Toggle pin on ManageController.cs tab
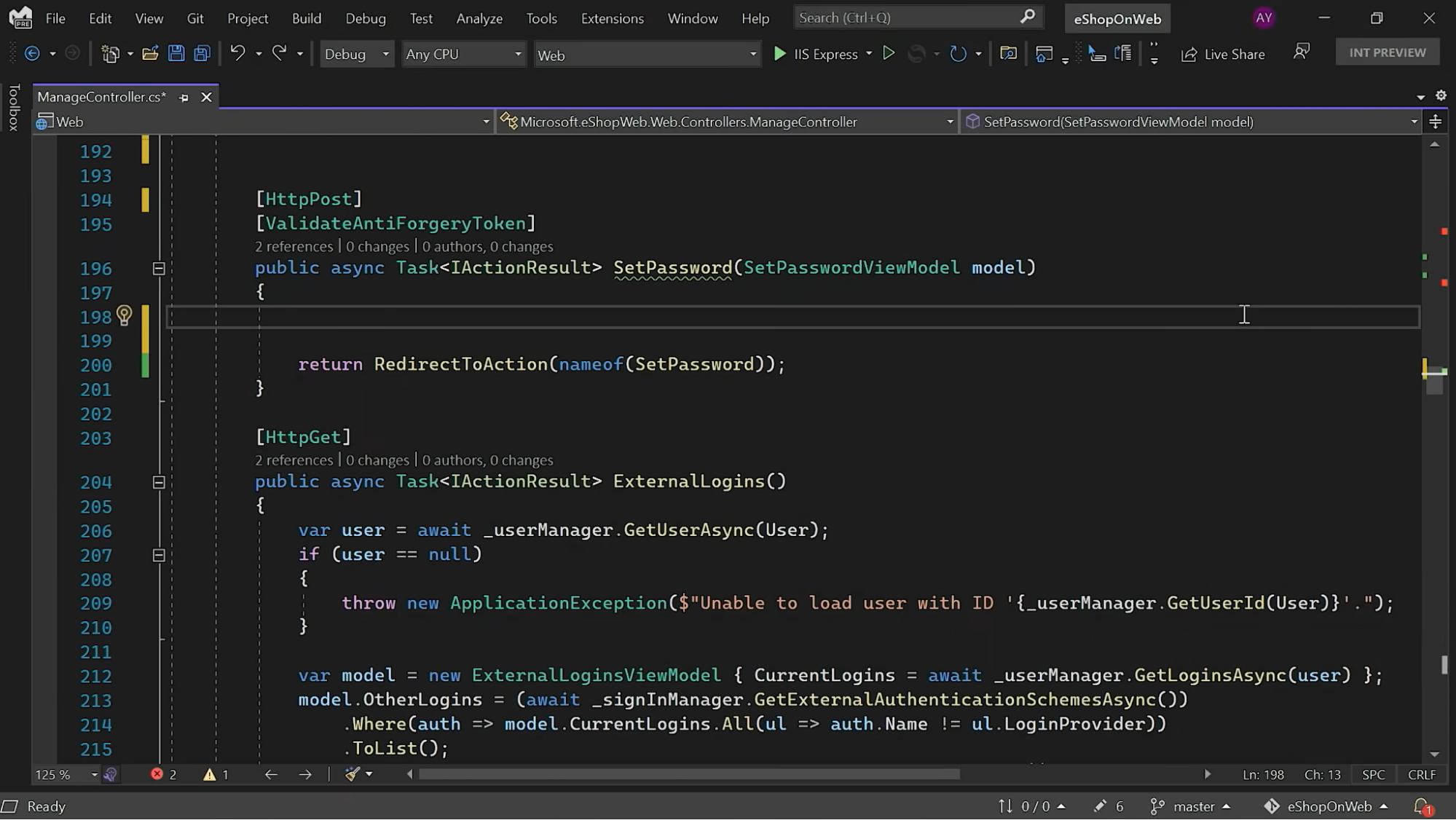The height and width of the screenshot is (820, 1456). (184, 97)
